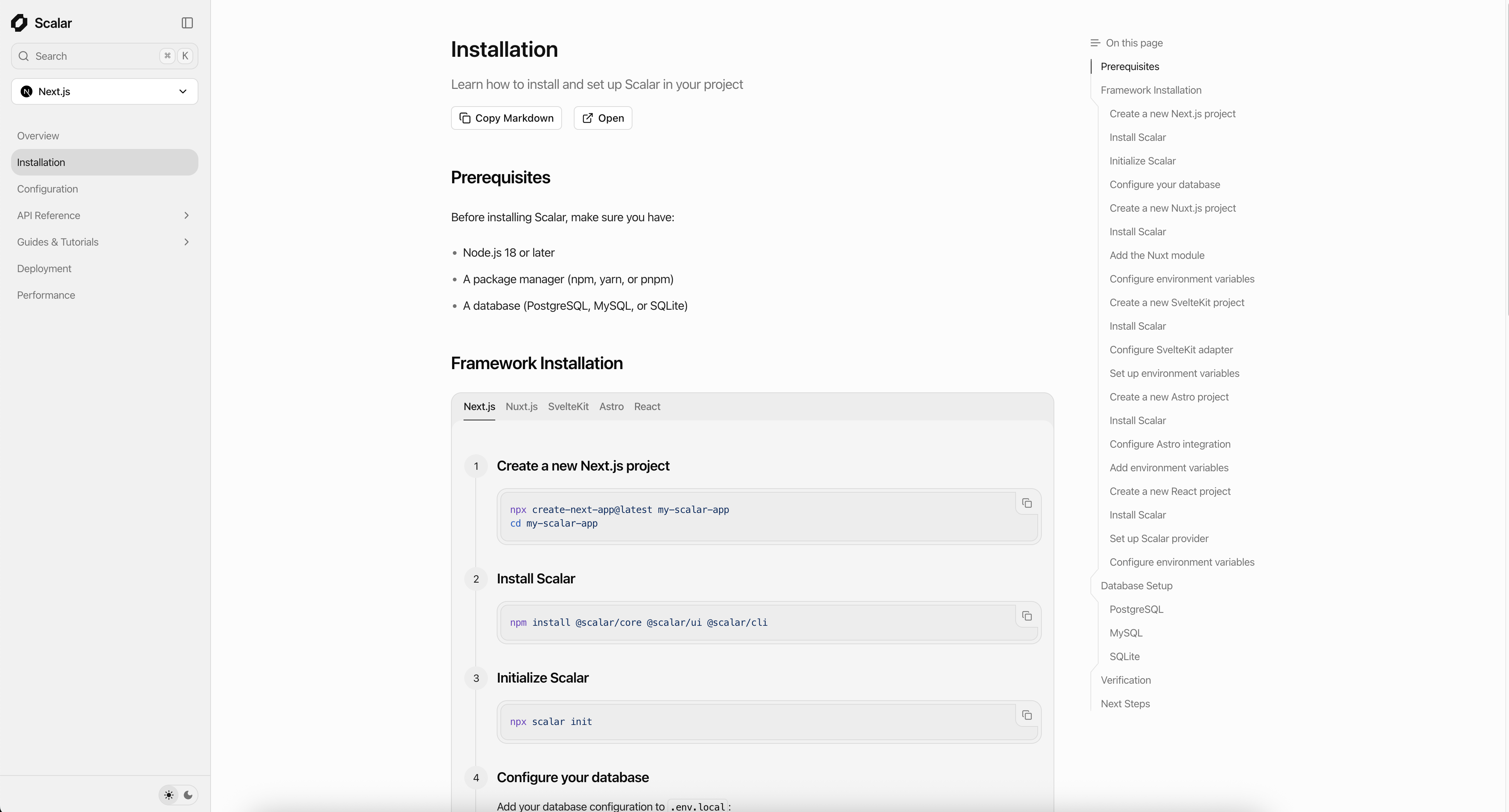1509x812 pixels.
Task: Switch to light theme via sun icon
Action: (169, 796)
